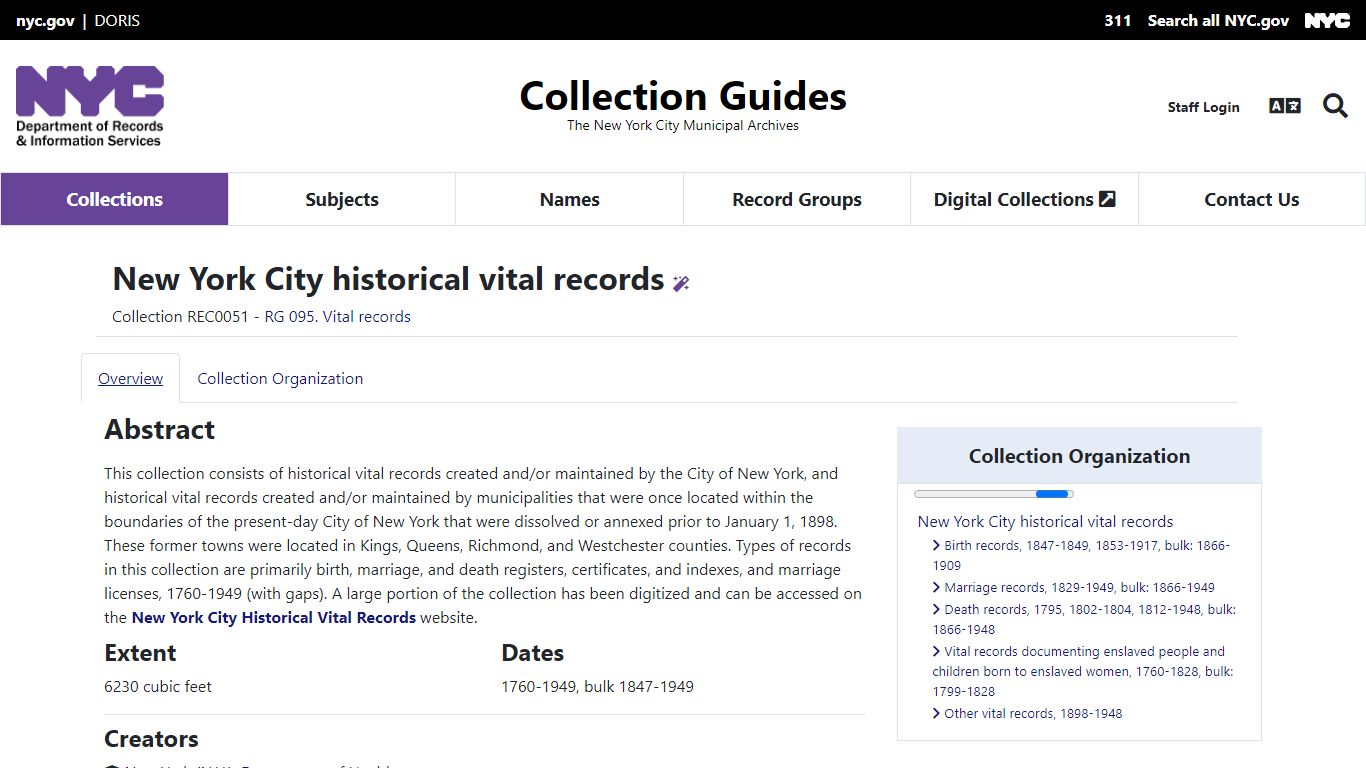Click the wand icon beside collection title
Image resolution: width=1366 pixels, height=768 pixels.
[681, 283]
